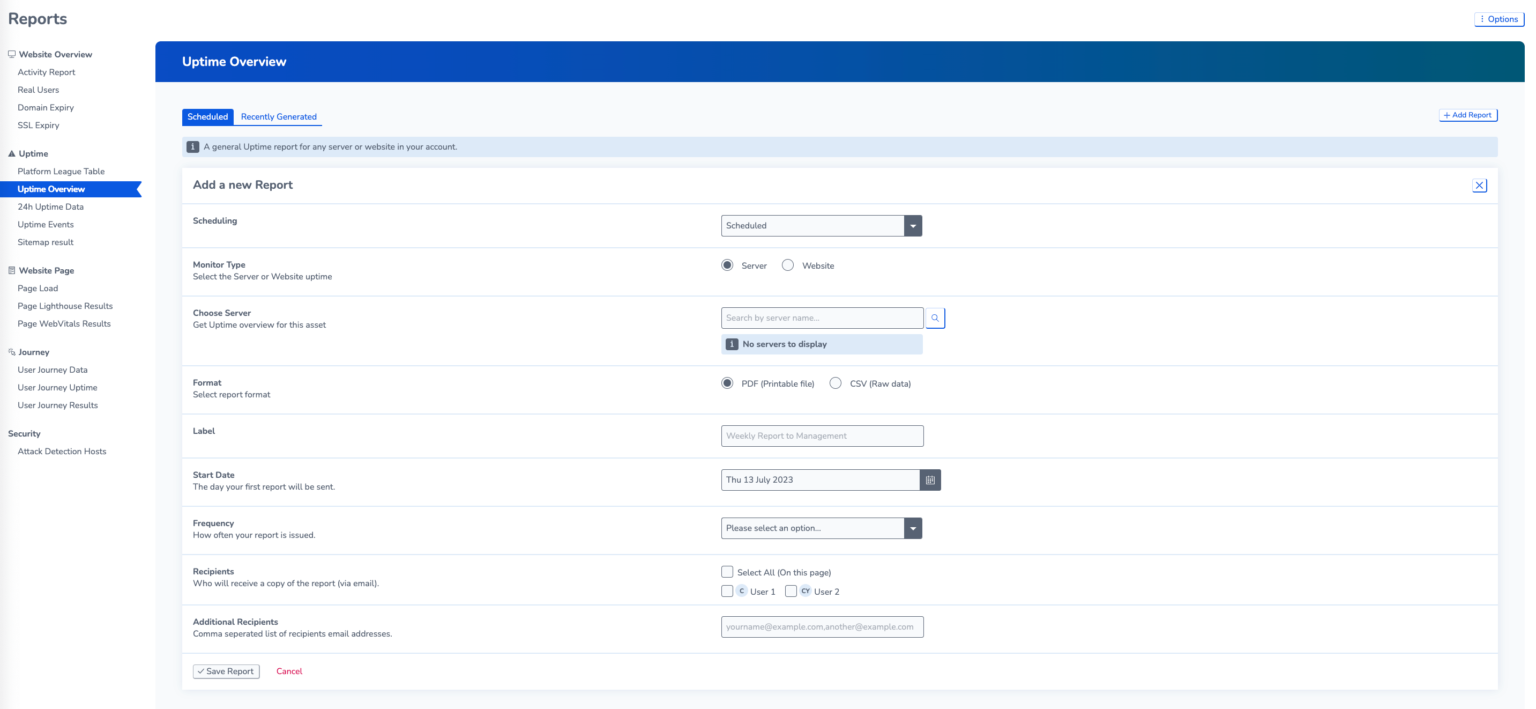Click the server search magnifier icon
The width and height of the screenshot is (1536, 709).
pyautogui.click(x=934, y=317)
